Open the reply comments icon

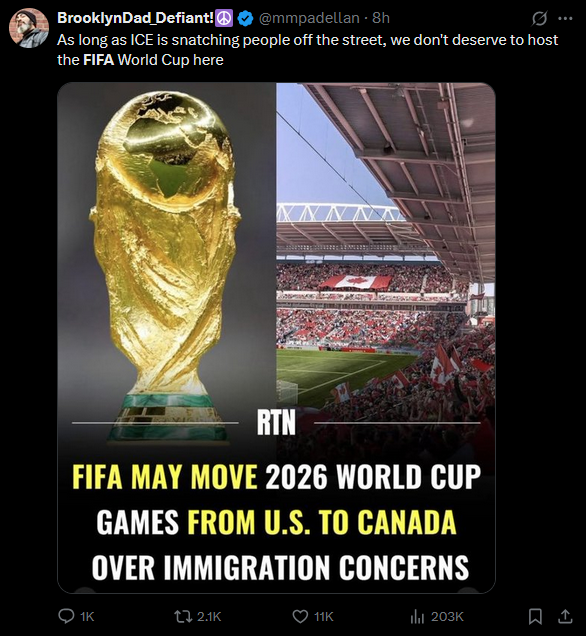click(66, 616)
